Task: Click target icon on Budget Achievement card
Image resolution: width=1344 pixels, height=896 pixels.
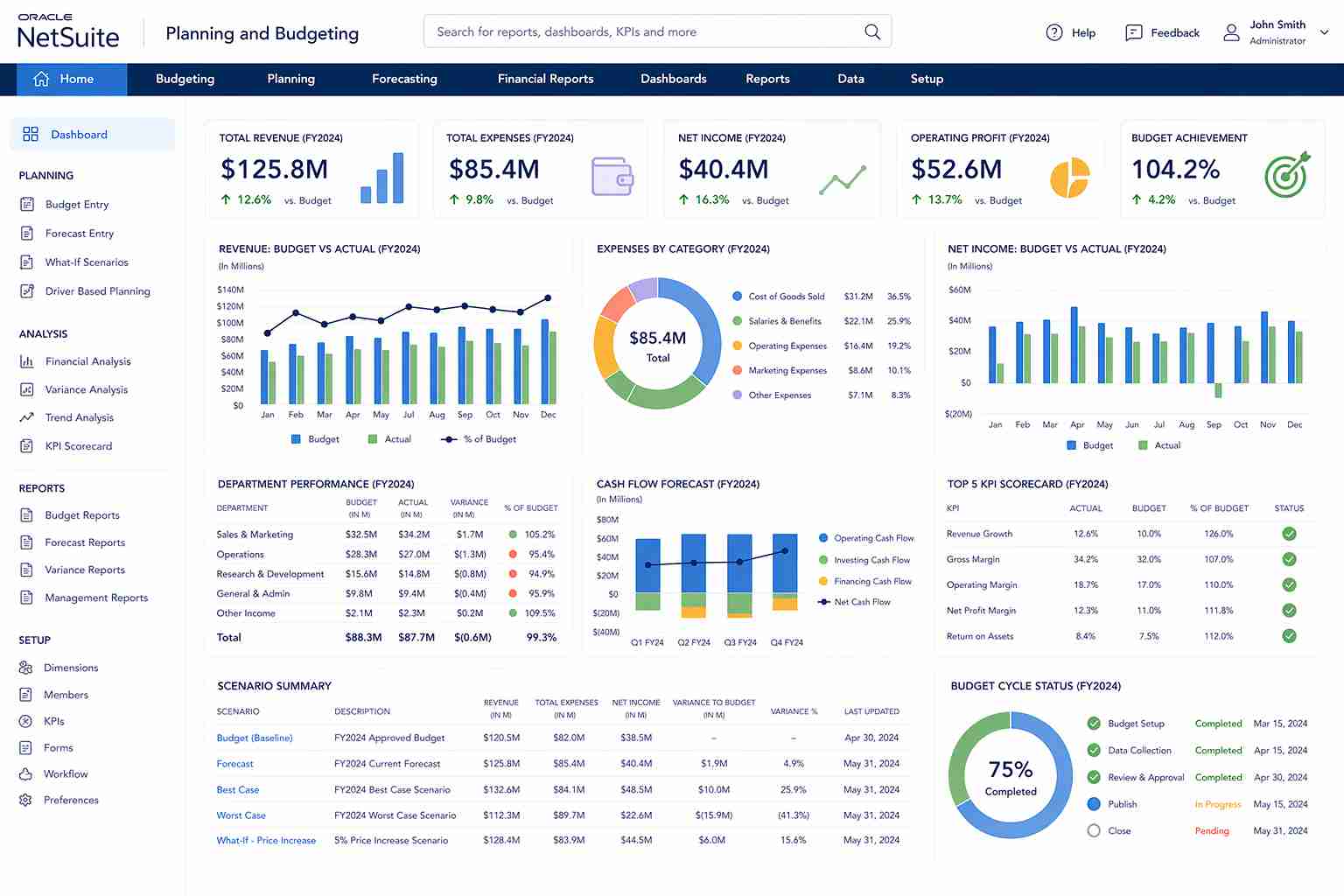Action: 1288,173
